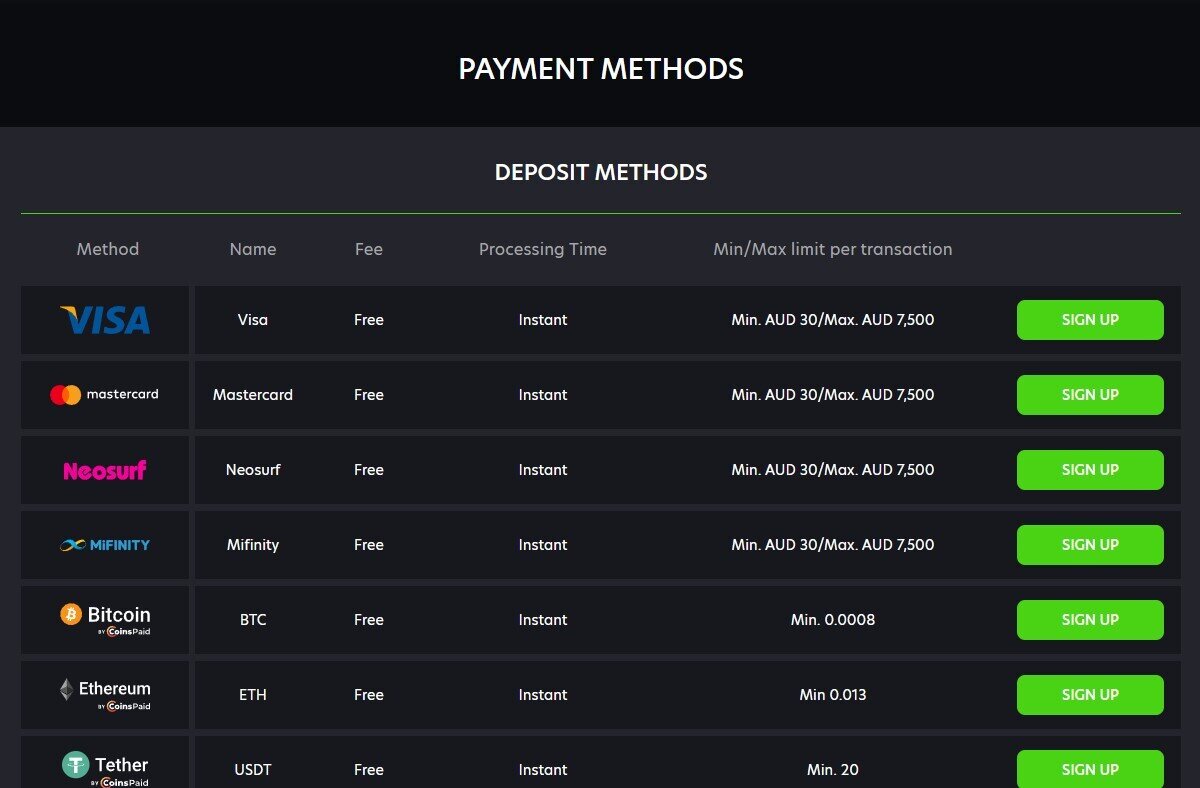Screen dimensions: 1200x788
Task: Click the Free fee in ETH row
Action: coord(369,695)
